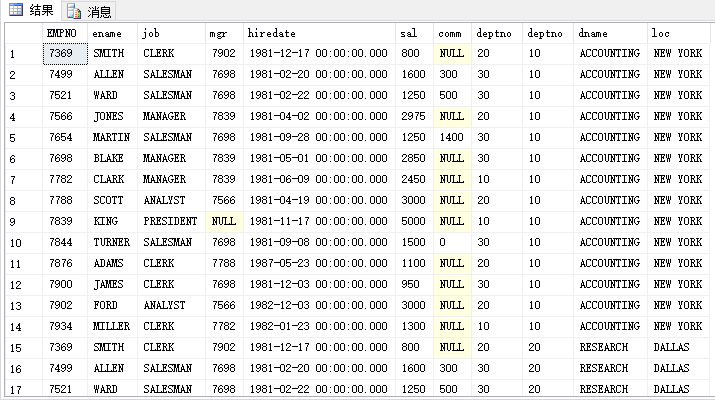Image resolution: width=715 pixels, height=400 pixels.
Task: Click ename cell TURNER in row 10
Action: pyautogui.click(x=113, y=243)
